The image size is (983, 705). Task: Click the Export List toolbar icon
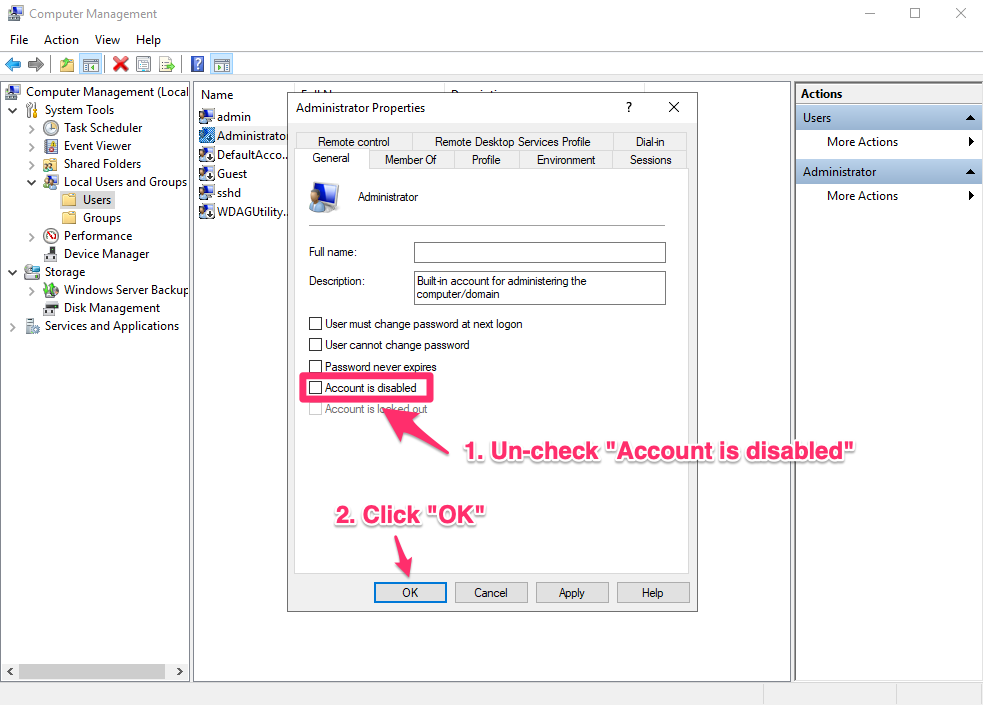tap(167, 64)
